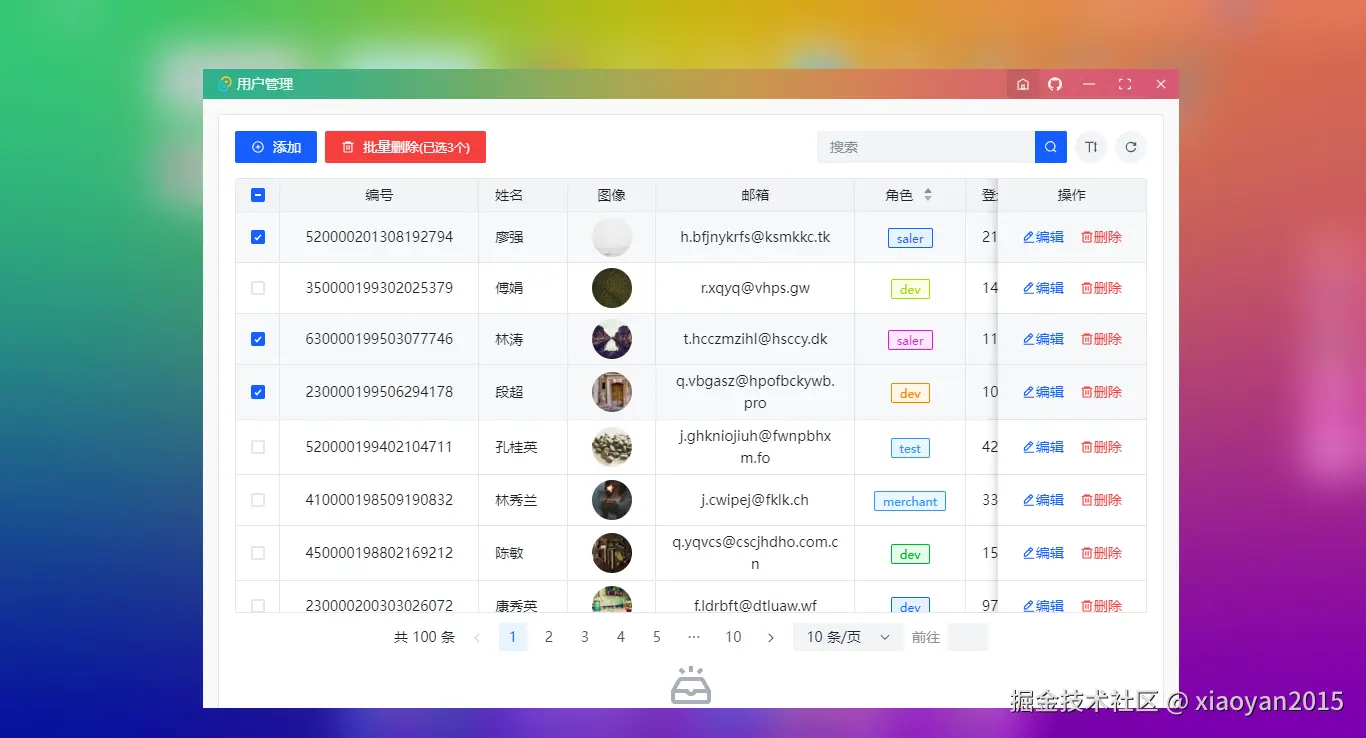1366x738 pixels.
Task: Edit the 傅娟 row
Action: (1043, 288)
